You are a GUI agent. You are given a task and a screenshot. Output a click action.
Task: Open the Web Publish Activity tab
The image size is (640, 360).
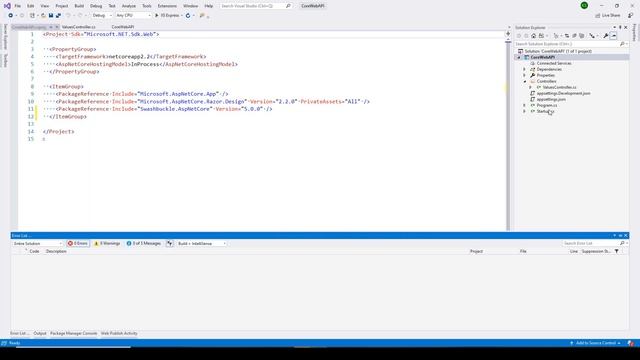coord(119,333)
